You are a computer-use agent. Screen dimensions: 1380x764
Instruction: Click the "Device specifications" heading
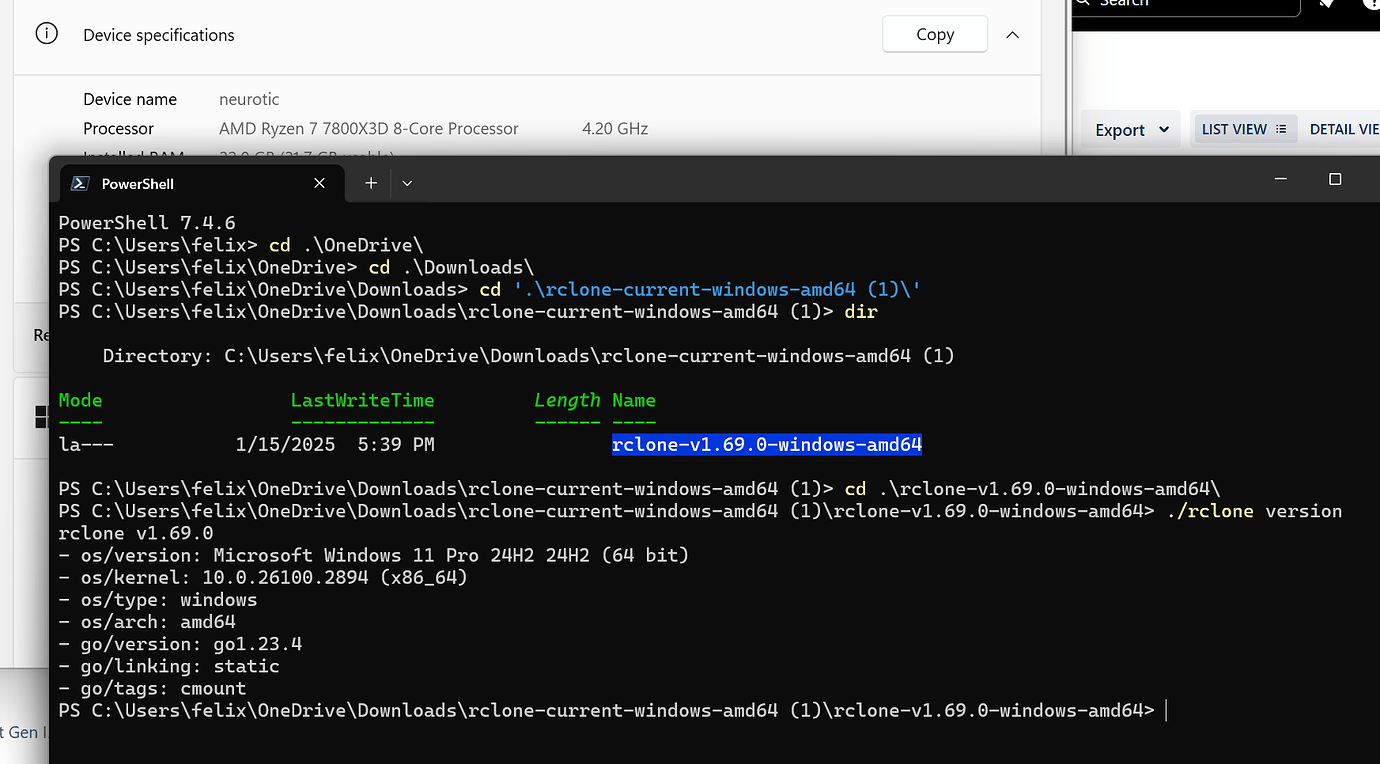pyautogui.click(x=159, y=35)
